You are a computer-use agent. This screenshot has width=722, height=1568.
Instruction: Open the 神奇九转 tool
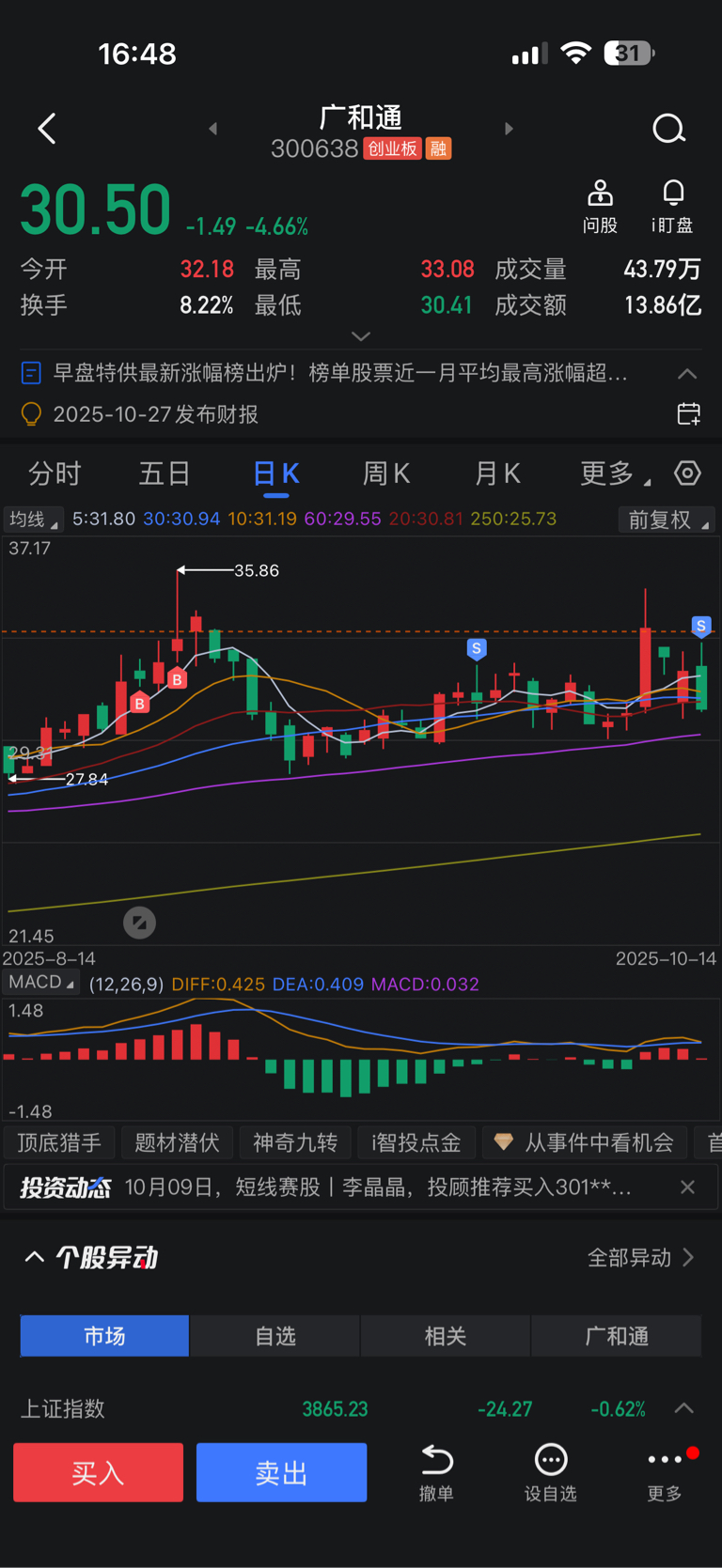point(295,1142)
